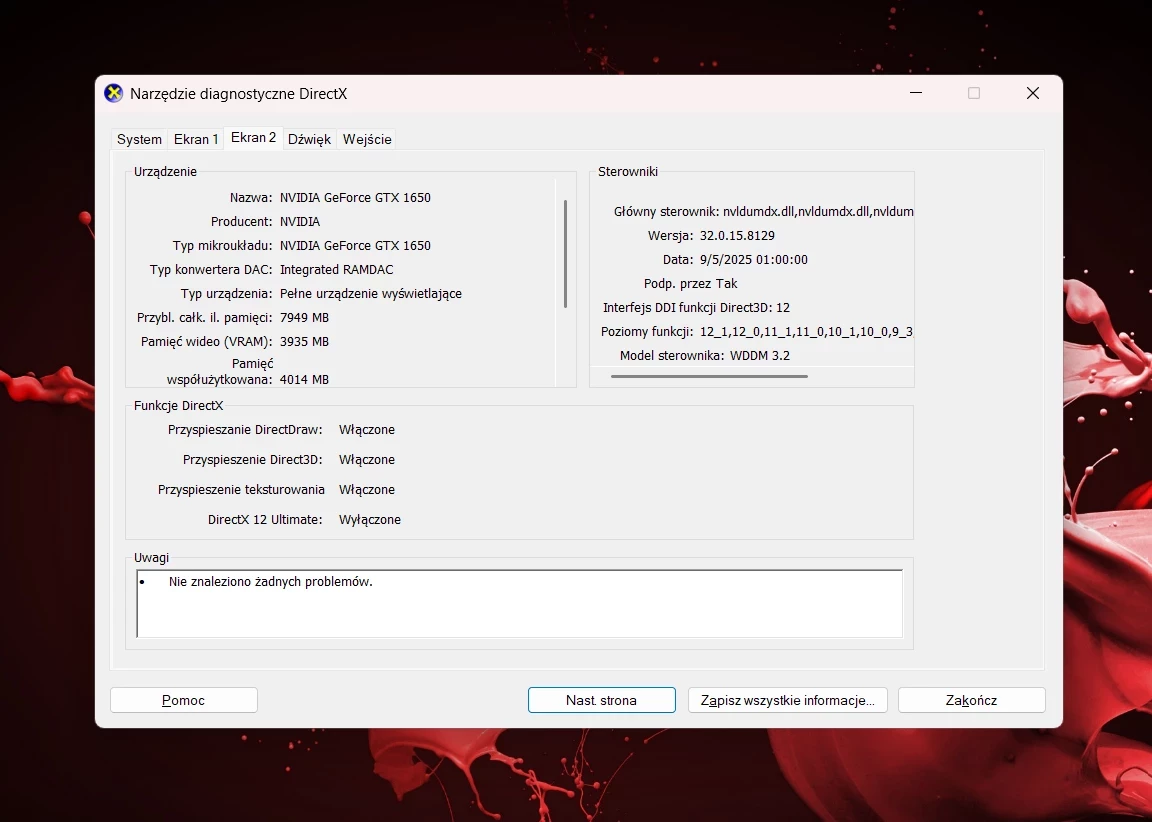
Task: Click the horizontal scrollbar in Sterowniki panel
Action: tap(709, 376)
